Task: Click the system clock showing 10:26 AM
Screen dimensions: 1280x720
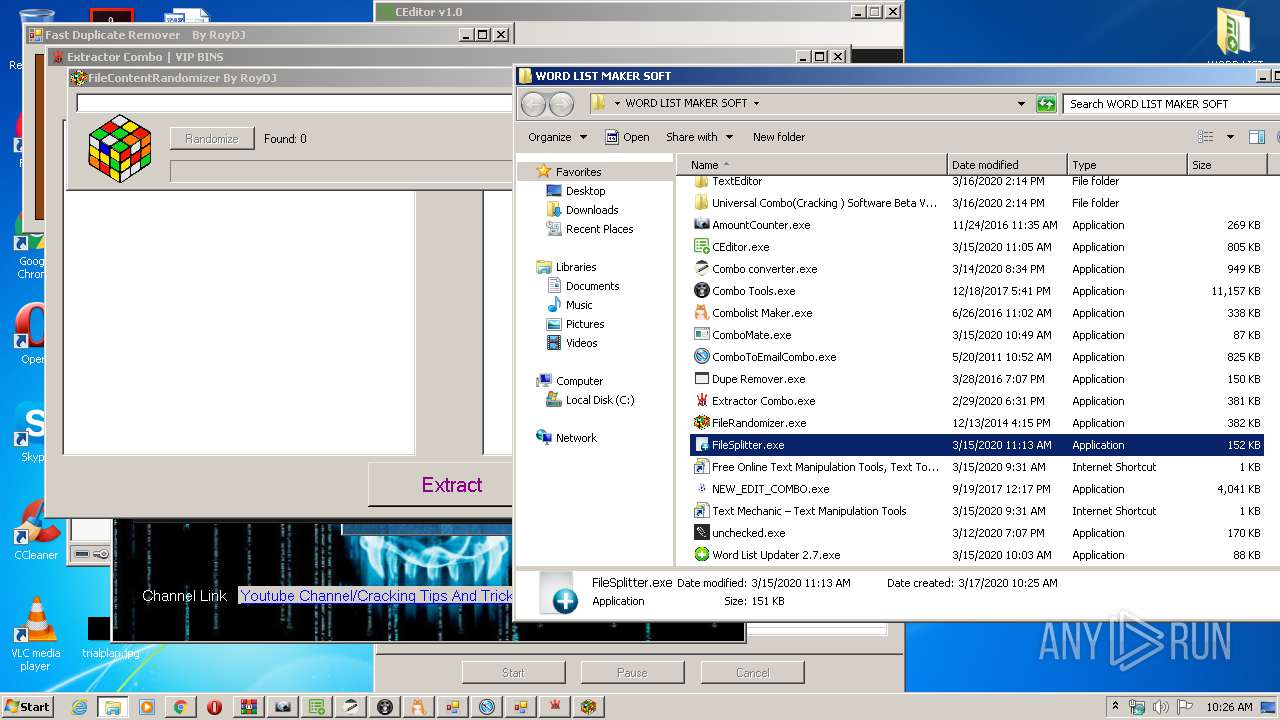Action: [1229, 707]
